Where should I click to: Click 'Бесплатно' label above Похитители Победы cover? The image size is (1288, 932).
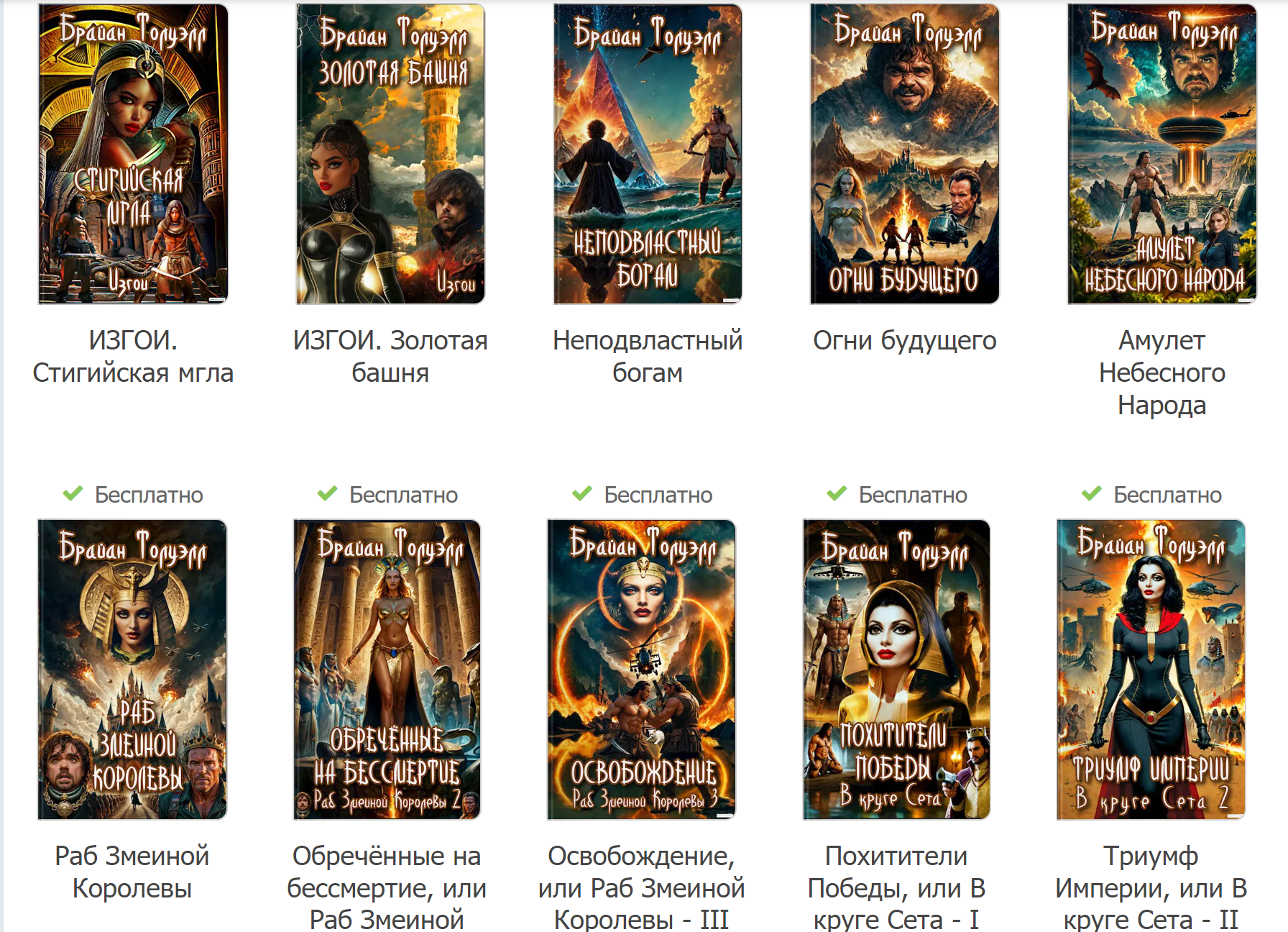coord(913,495)
